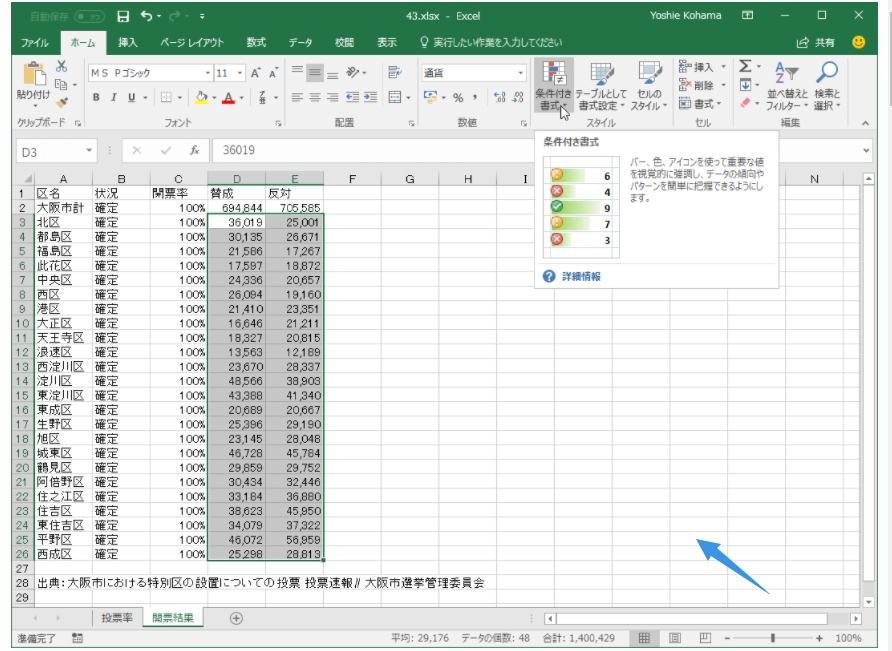The width and height of the screenshot is (892, 651).
Task: Click the Fill down-arrow icon in editing group
Action: 745,85
